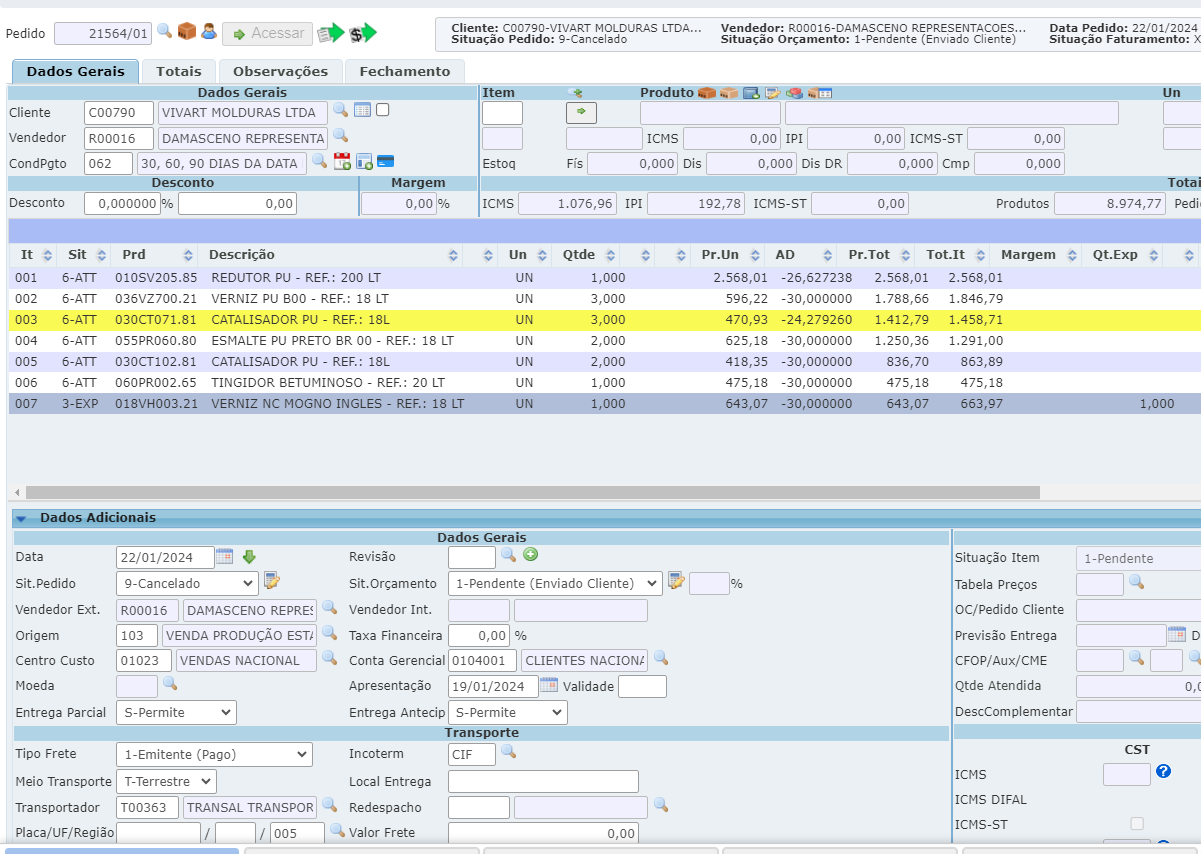Open the Sit.Pedido dropdown showing 9-Cancelado

click(x=187, y=583)
